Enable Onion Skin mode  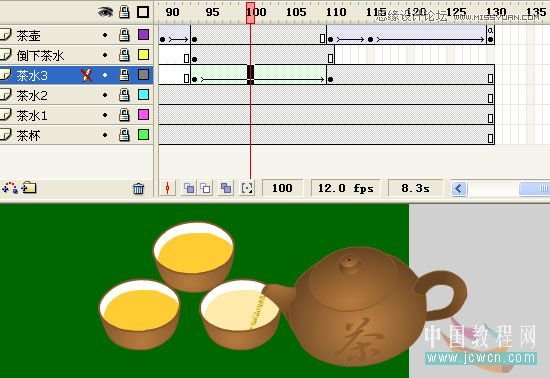tap(189, 188)
